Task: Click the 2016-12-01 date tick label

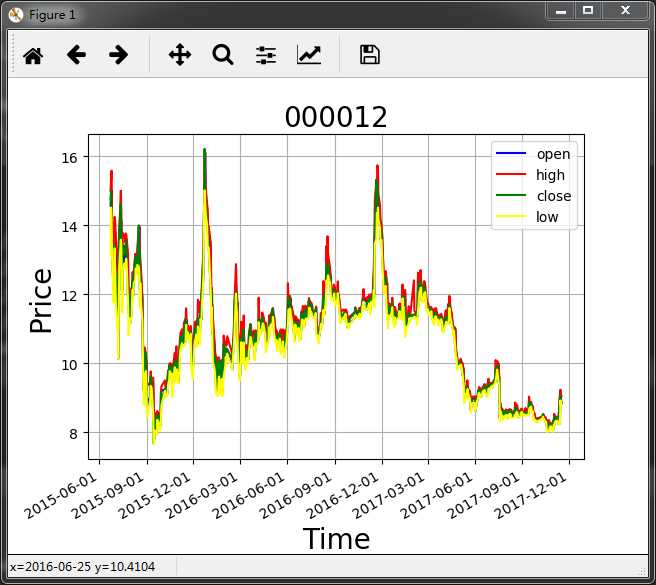Action: click(343, 497)
